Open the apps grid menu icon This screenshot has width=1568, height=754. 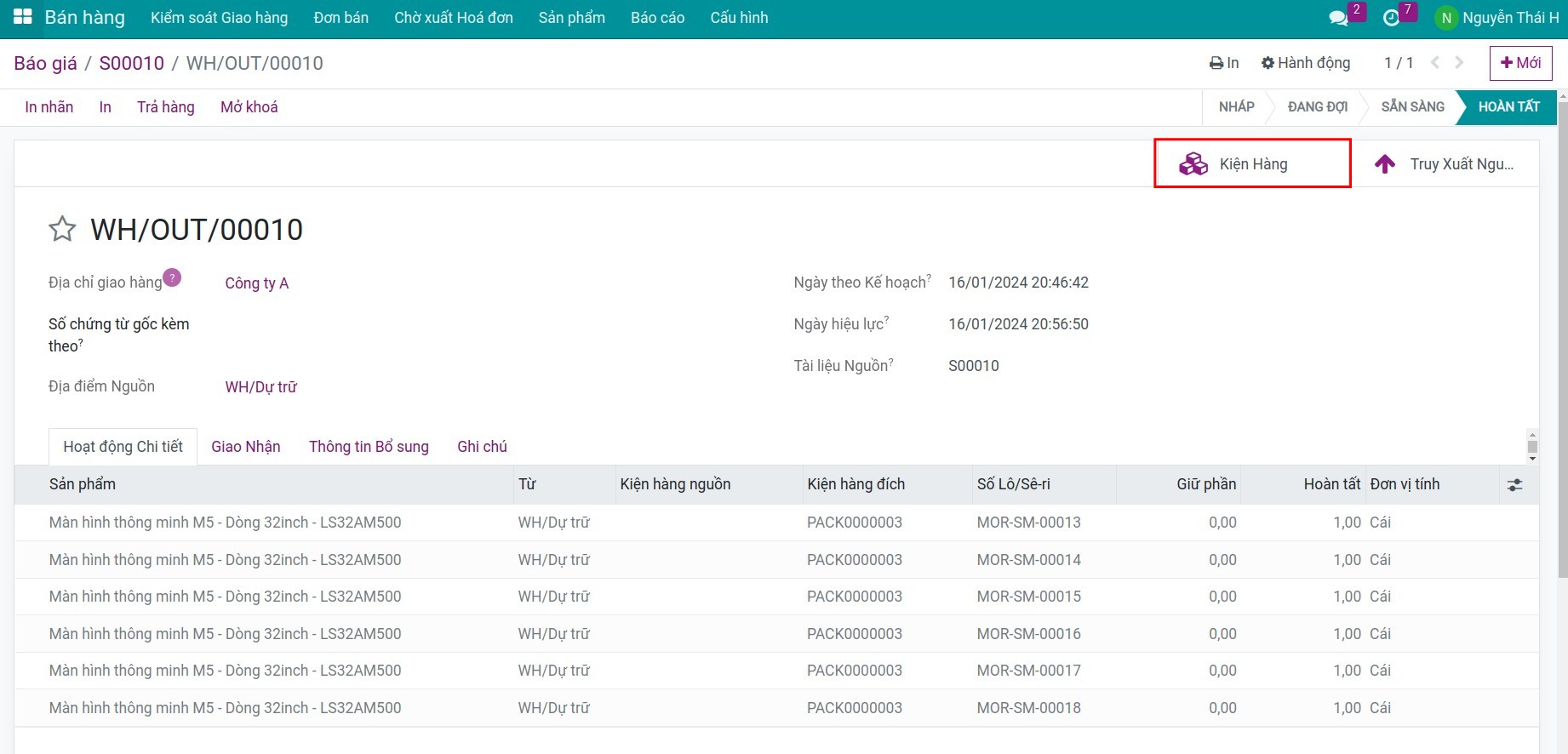22,17
